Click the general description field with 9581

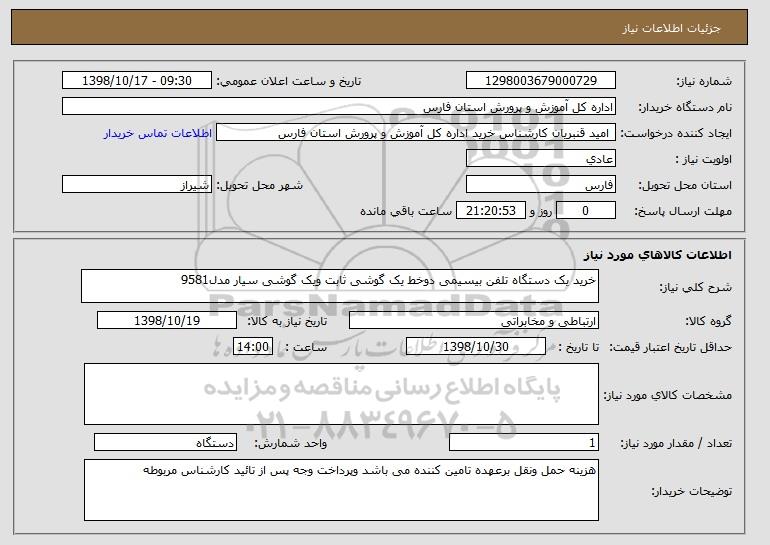point(340,286)
